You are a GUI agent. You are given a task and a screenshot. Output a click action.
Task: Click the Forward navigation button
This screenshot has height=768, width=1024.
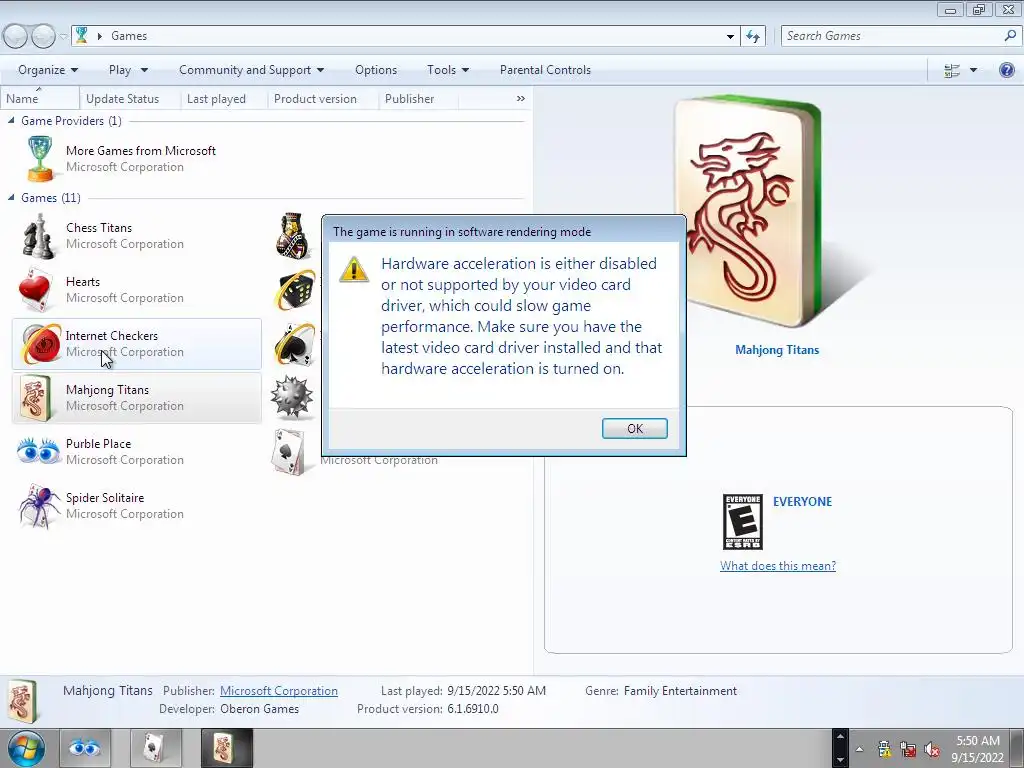43,36
